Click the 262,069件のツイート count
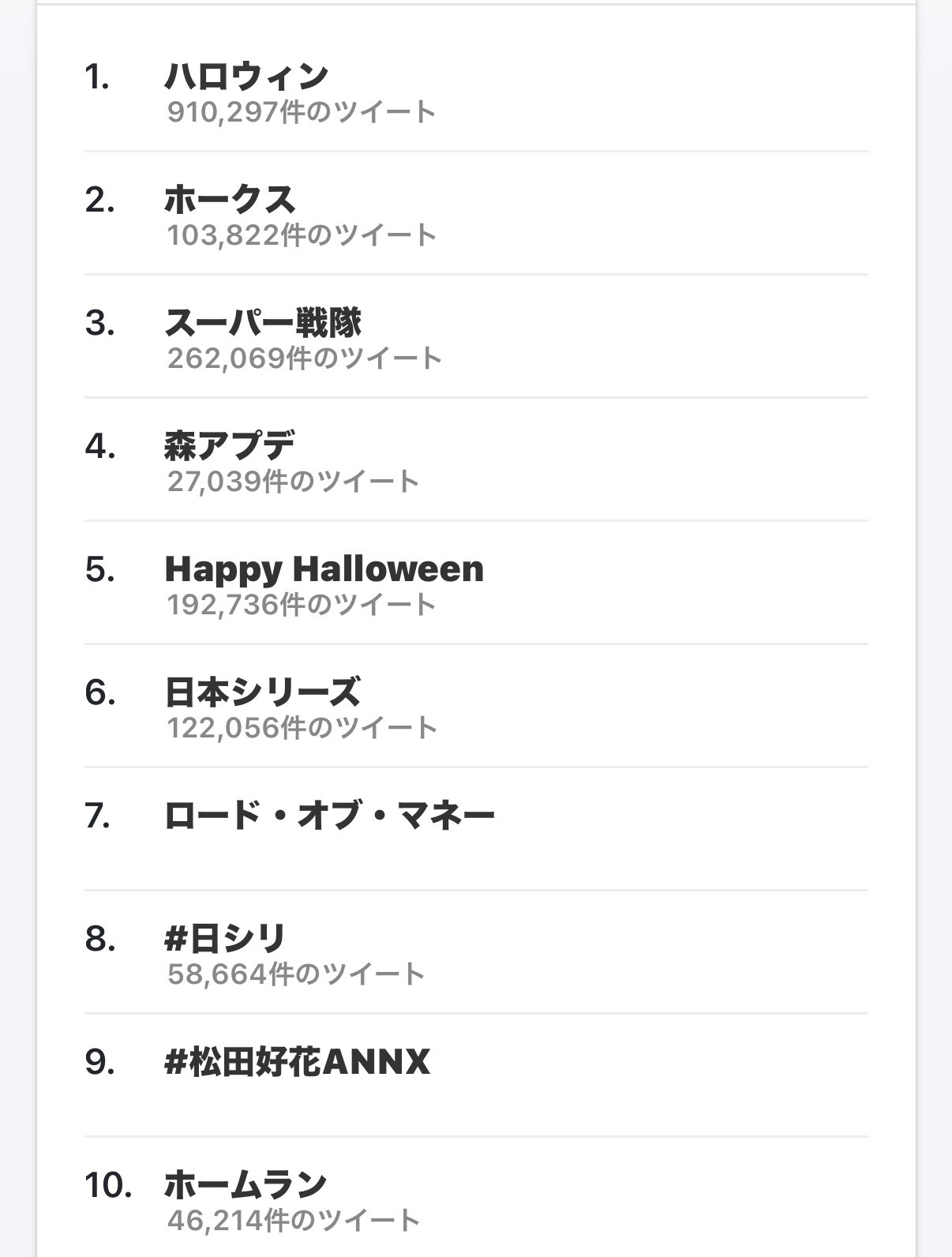 (x=304, y=358)
